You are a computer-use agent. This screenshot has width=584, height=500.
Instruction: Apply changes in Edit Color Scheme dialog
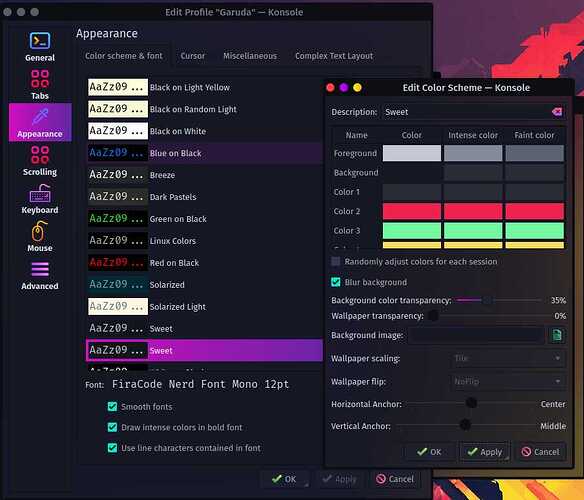[x=485, y=452]
